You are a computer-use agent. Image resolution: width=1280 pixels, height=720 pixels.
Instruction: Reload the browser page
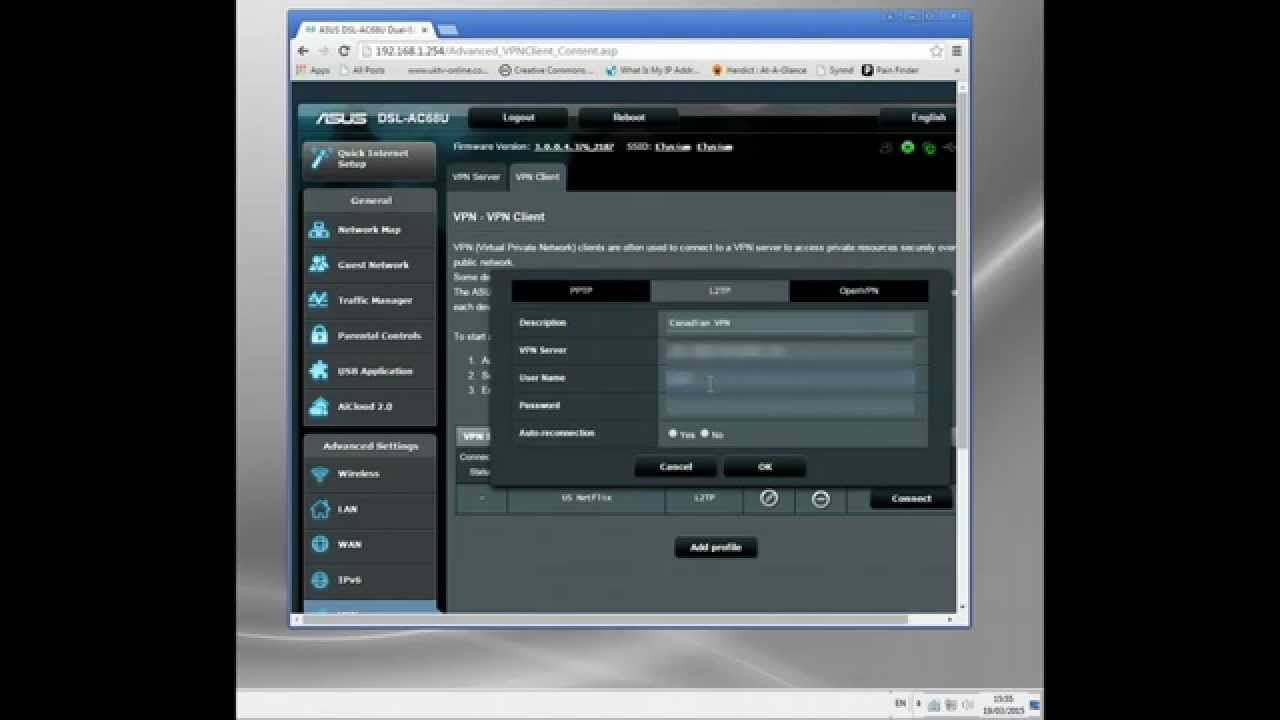[x=344, y=51]
